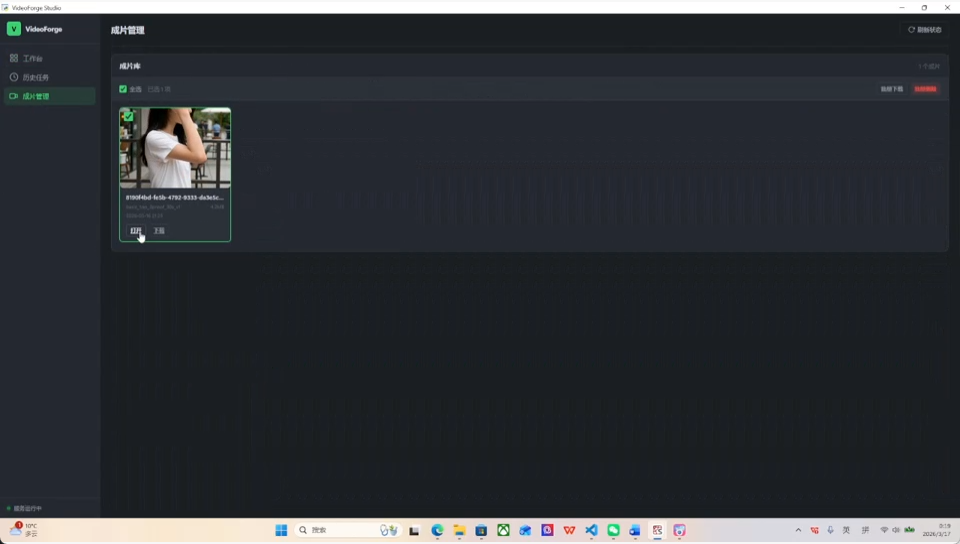The height and width of the screenshot is (544, 960).
Task: Open the Xbox app on the taskbar
Action: (503, 531)
